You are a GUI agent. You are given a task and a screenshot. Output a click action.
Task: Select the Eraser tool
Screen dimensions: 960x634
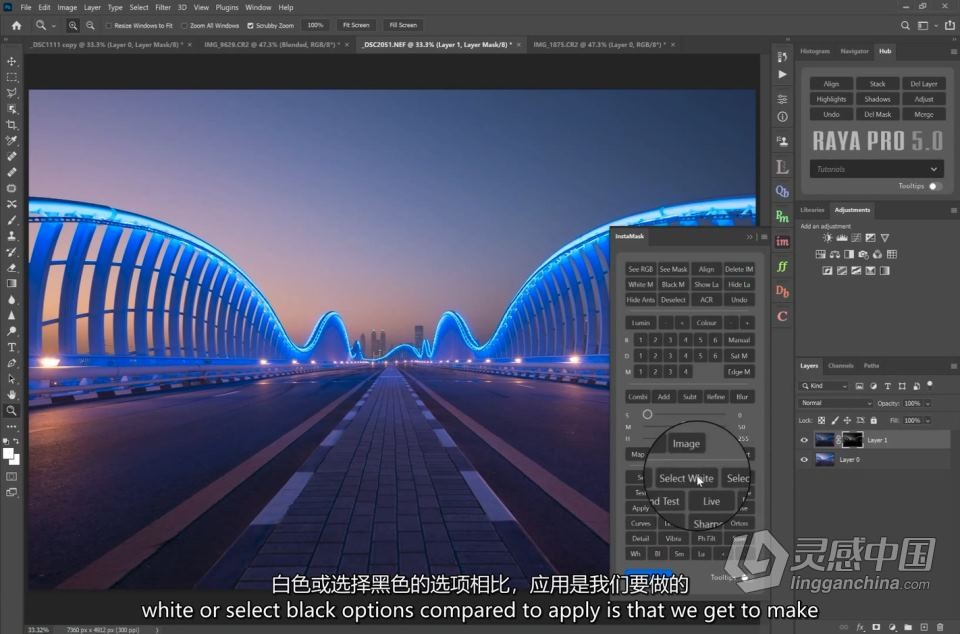click(x=12, y=268)
